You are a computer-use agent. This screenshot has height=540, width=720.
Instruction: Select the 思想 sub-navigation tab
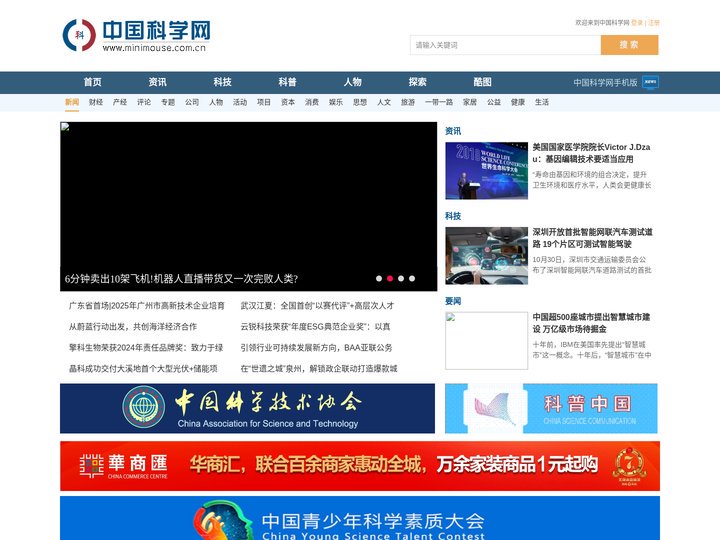coord(360,102)
